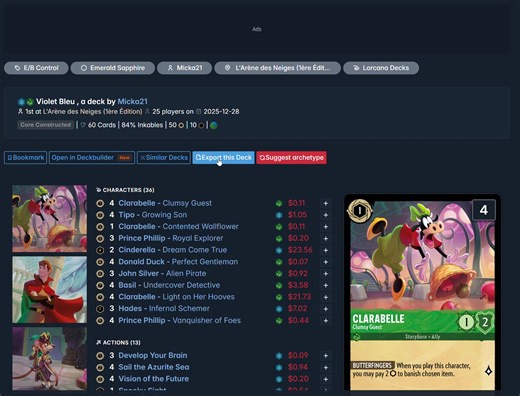Click plus icon for Tipo - Growing Son
The height and width of the screenshot is (396, 520).
point(326,215)
